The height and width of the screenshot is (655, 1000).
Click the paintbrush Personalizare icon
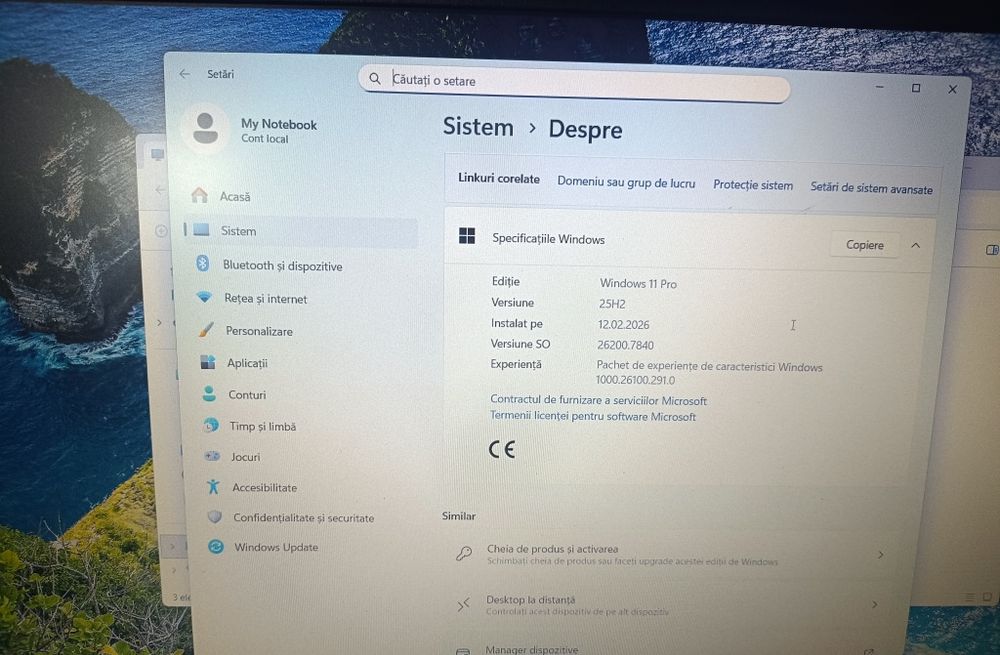(x=206, y=329)
